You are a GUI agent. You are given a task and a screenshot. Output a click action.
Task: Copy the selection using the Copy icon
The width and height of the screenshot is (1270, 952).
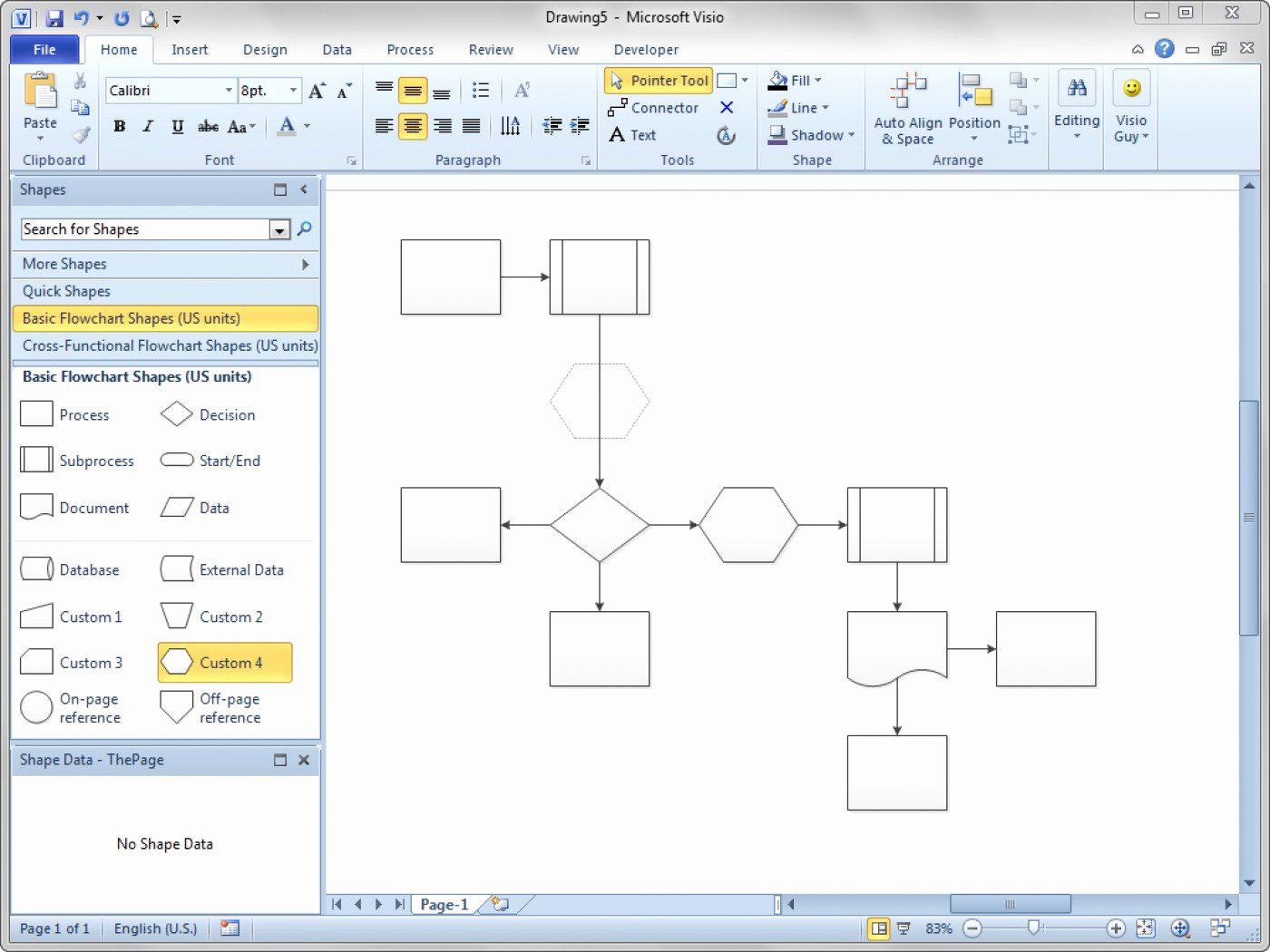pyautogui.click(x=80, y=108)
